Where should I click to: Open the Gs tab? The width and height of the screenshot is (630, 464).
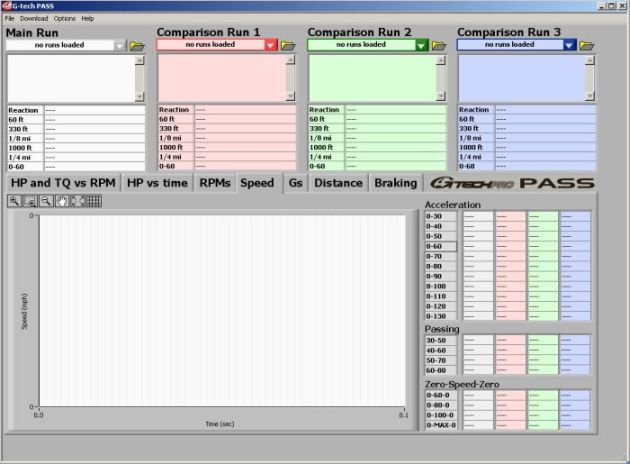click(x=295, y=183)
